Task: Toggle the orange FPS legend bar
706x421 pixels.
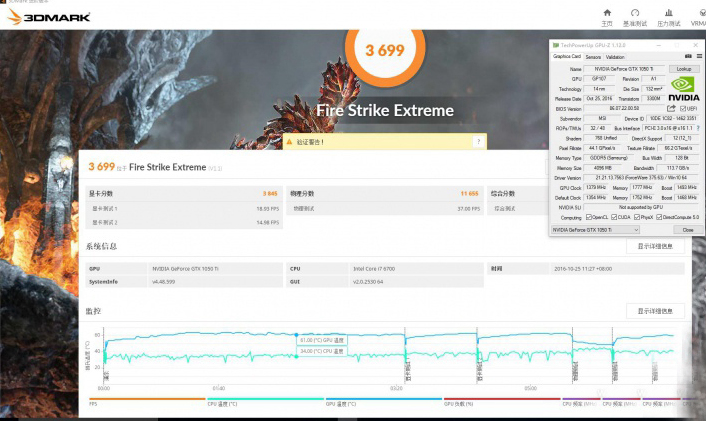Action: point(147,399)
